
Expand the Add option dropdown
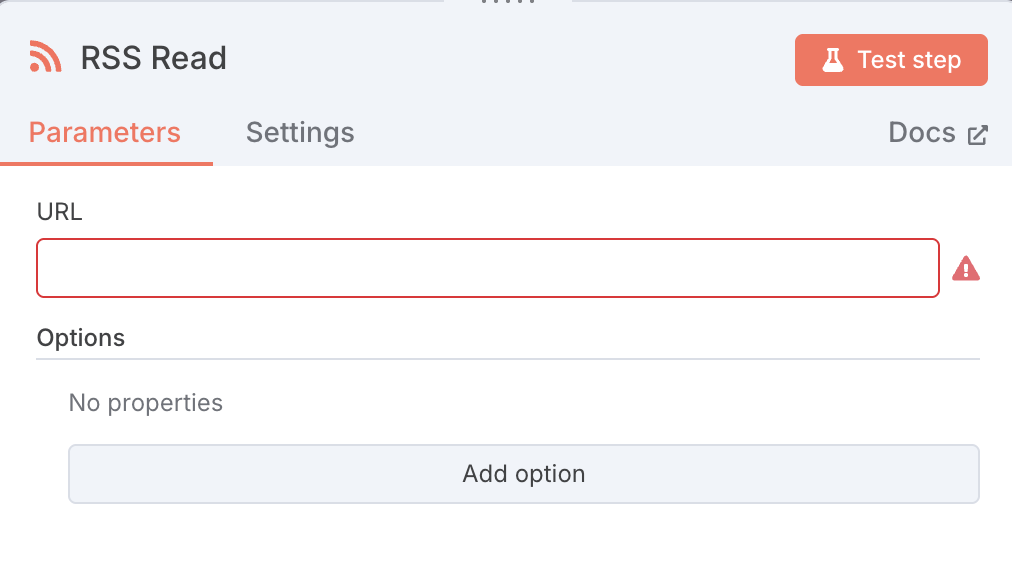pyautogui.click(x=523, y=474)
